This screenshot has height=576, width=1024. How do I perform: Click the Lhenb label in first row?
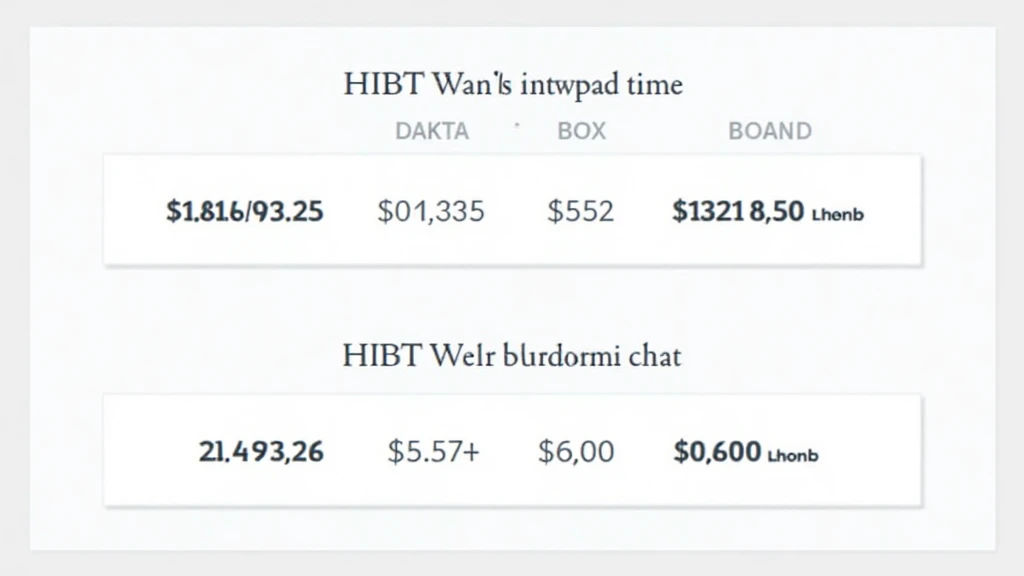[x=837, y=214]
